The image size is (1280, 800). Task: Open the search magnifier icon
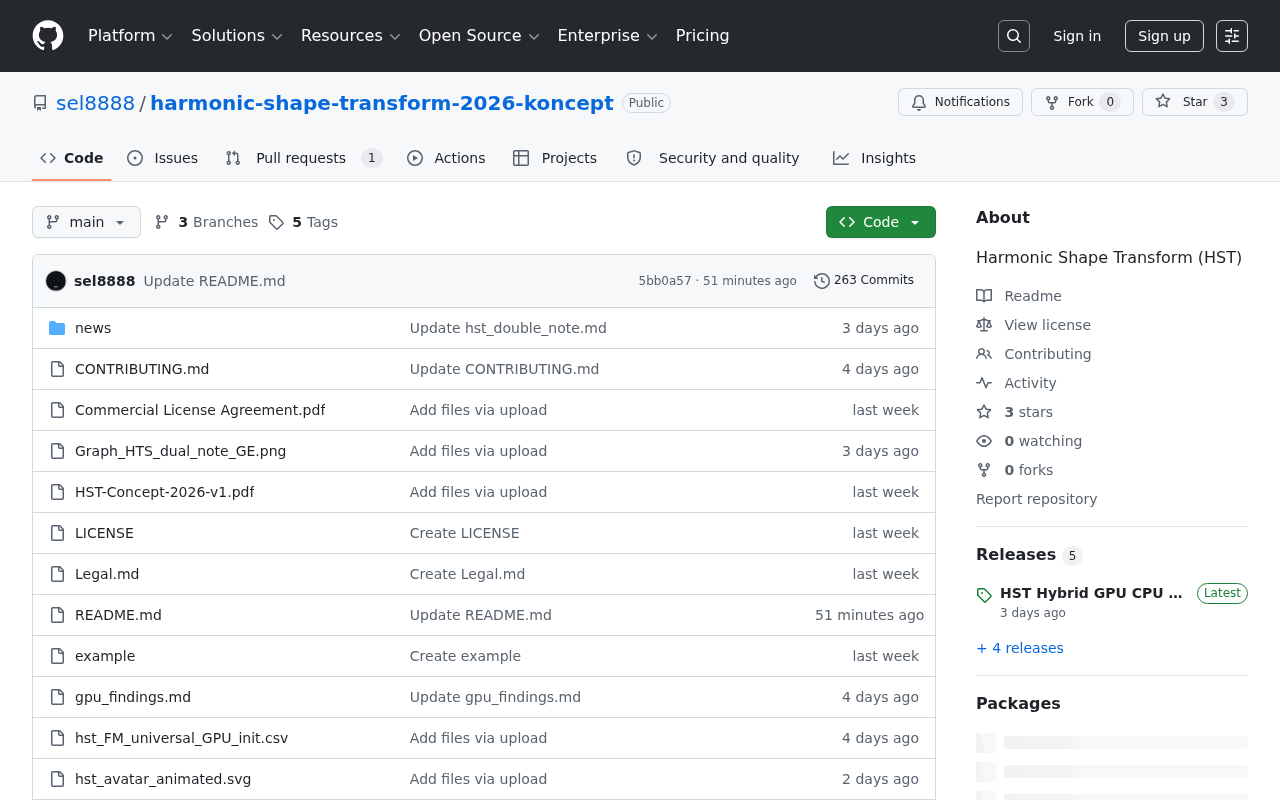click(1014, 36)
